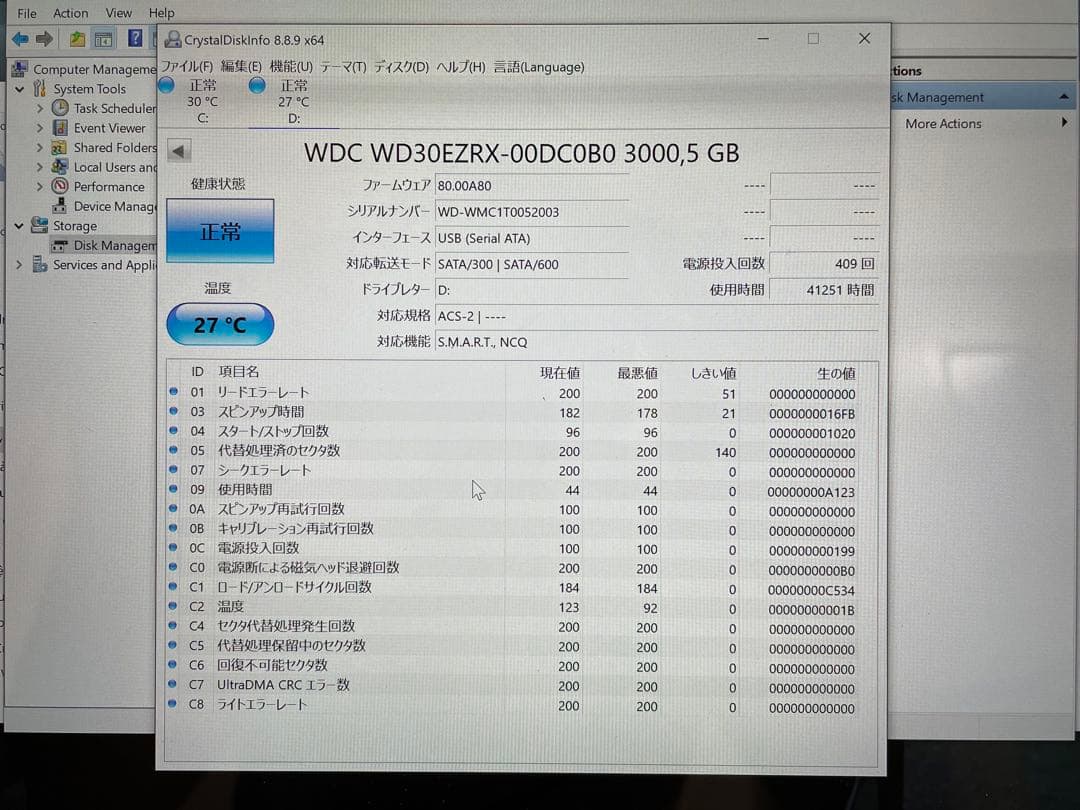Click the serial number field WD-WMC1T0052003
Screen dimensions: 1080x810
(532, 212)
